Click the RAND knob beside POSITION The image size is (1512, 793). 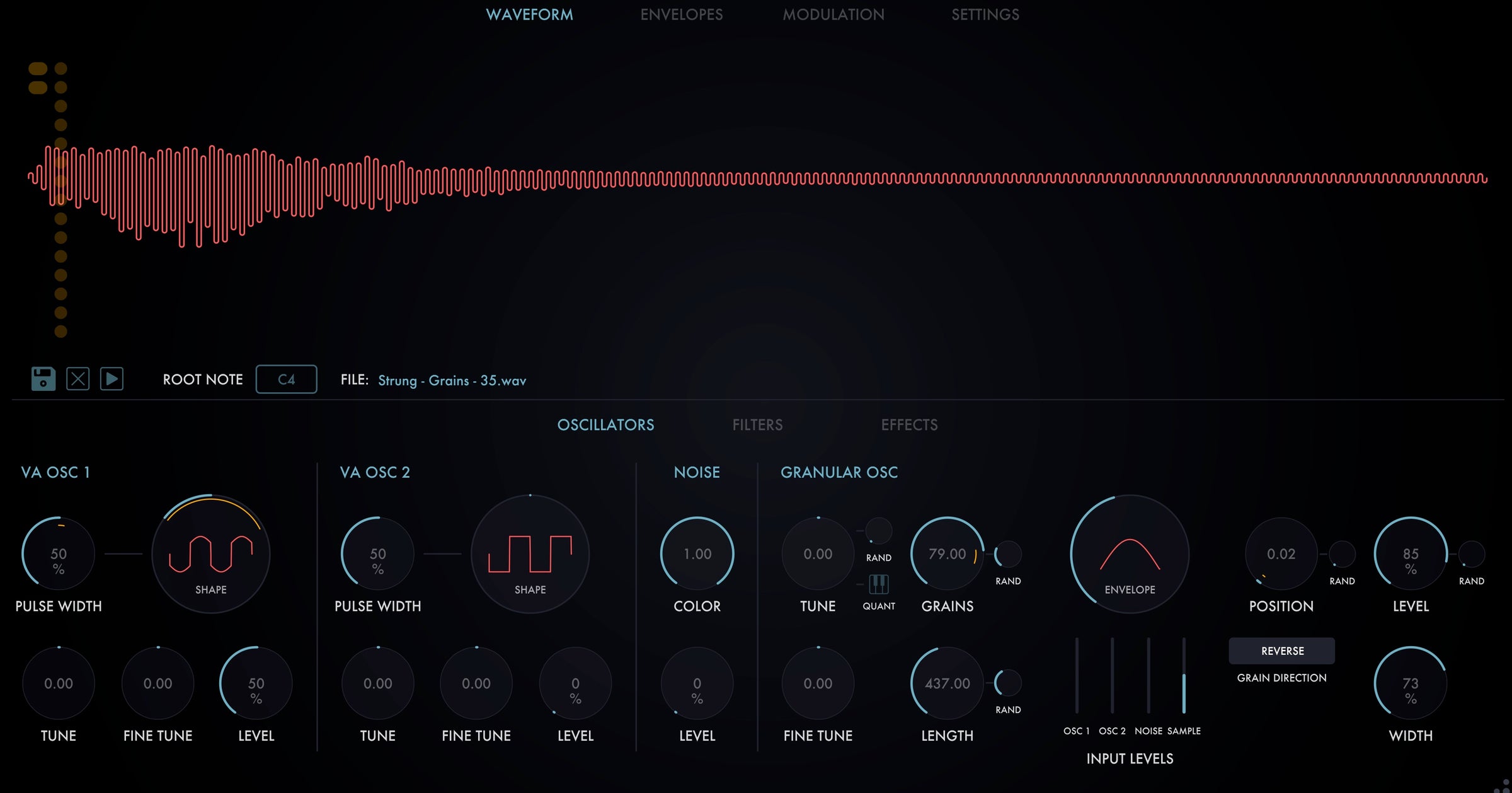tap(1342, 555)
